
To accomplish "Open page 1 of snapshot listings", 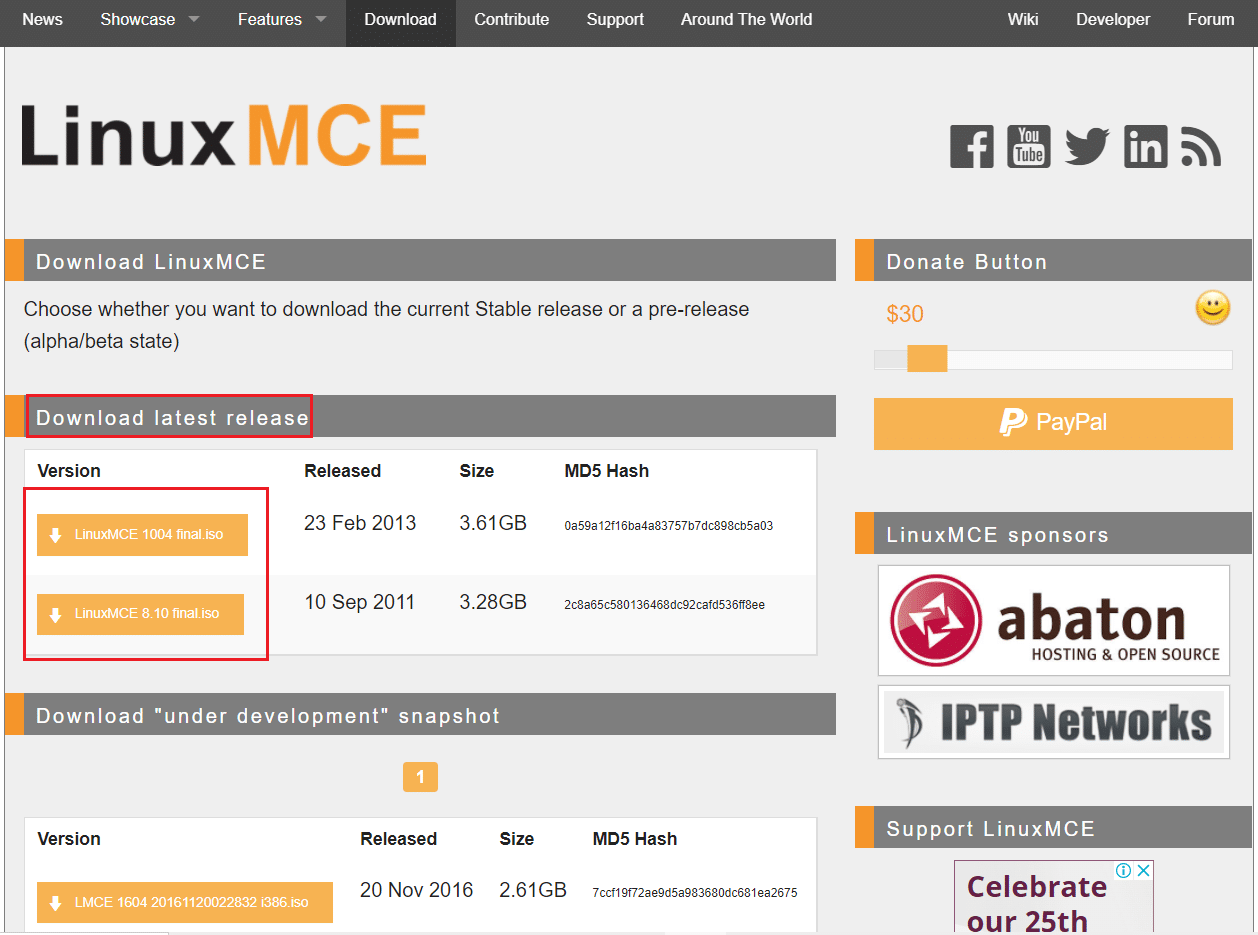I will (x=420, y=776).
